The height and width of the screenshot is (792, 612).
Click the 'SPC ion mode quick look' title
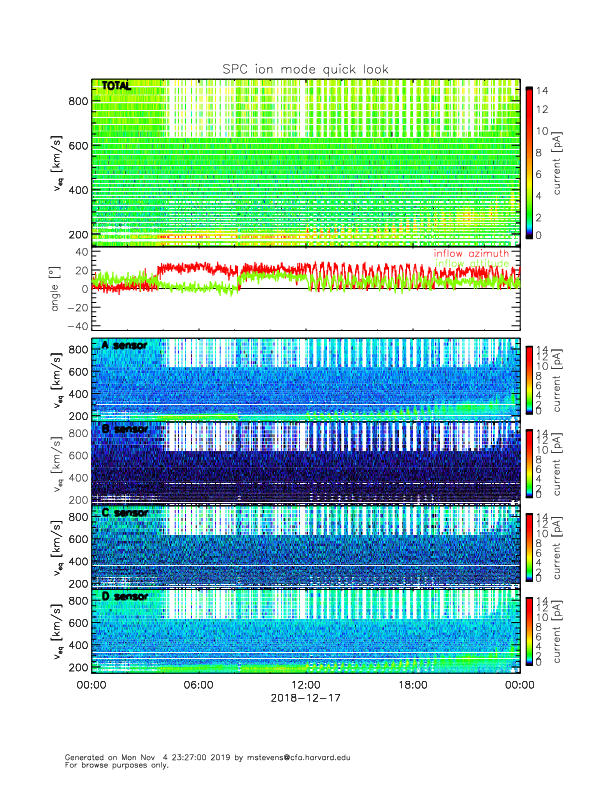pos(305,68)
